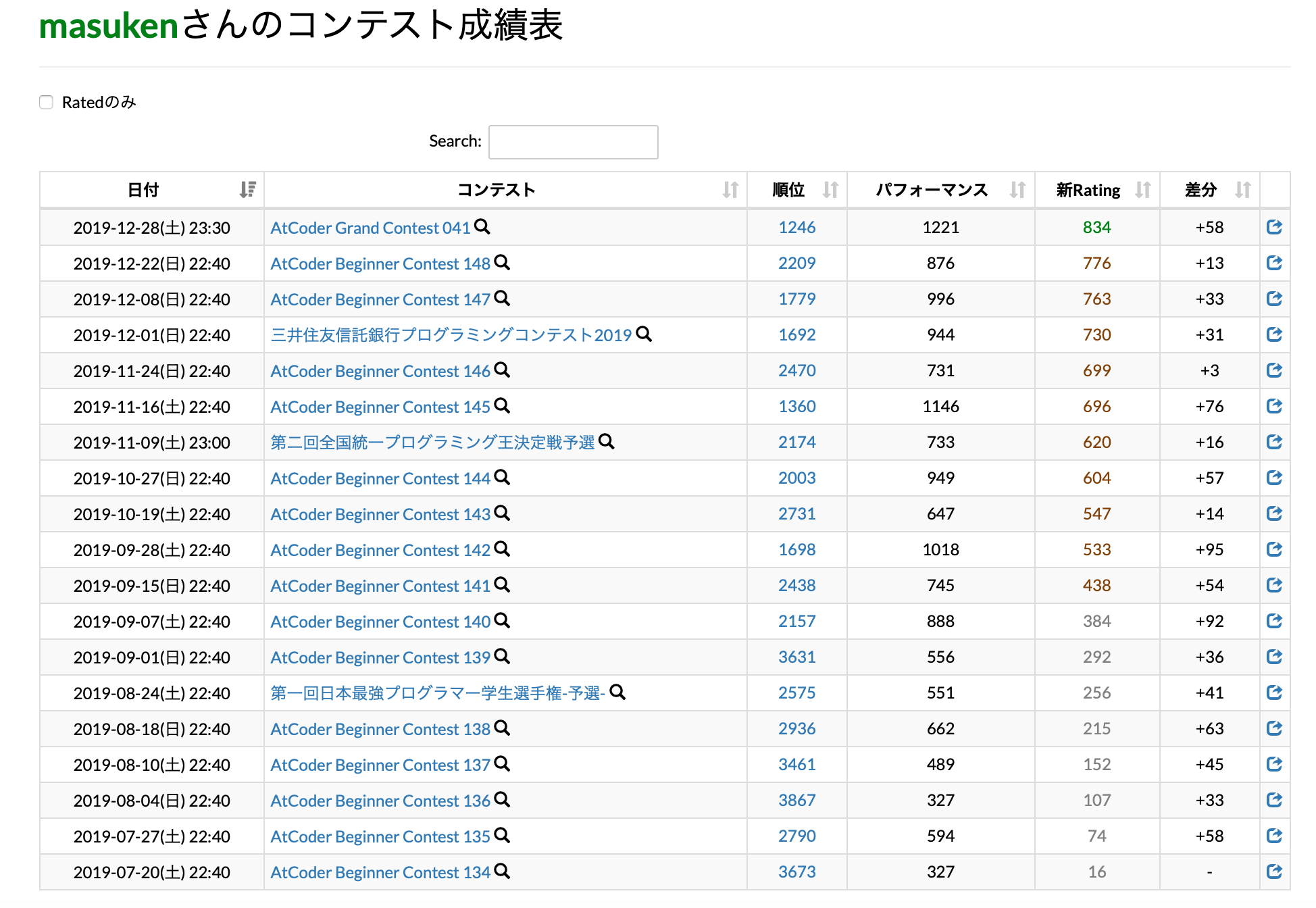Click share icon in 2019-10-27 row
This screenshot has width=1316, height=908.
point(1275,478)
